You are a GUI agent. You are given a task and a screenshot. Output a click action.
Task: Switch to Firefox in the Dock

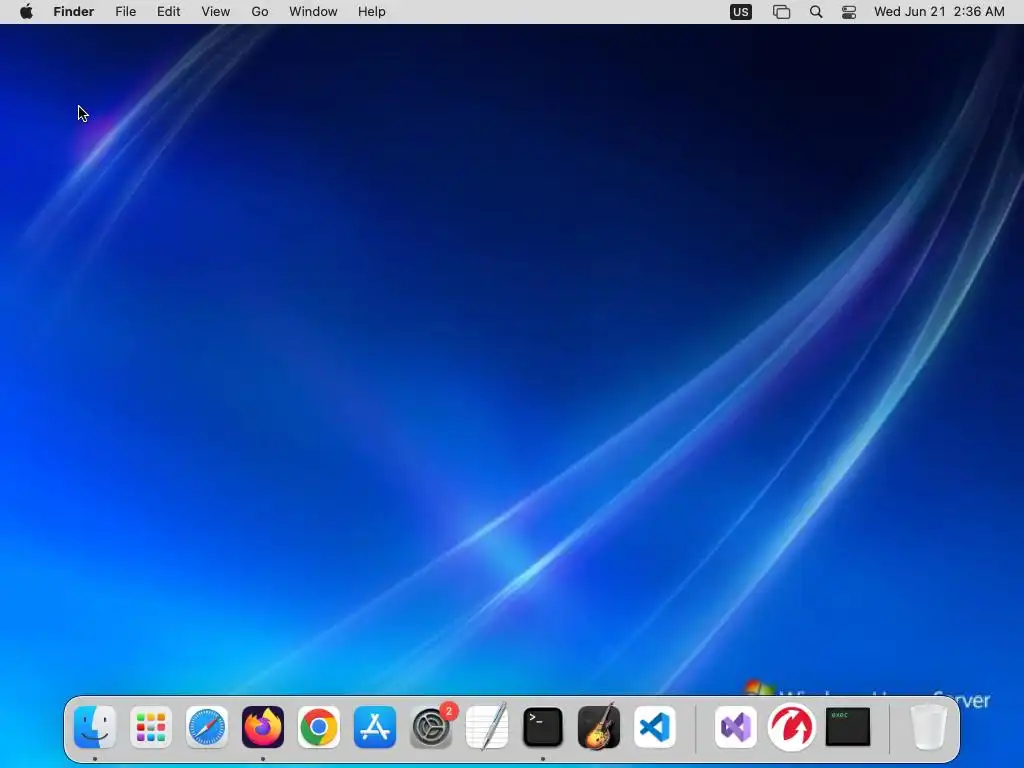(263, 727)
